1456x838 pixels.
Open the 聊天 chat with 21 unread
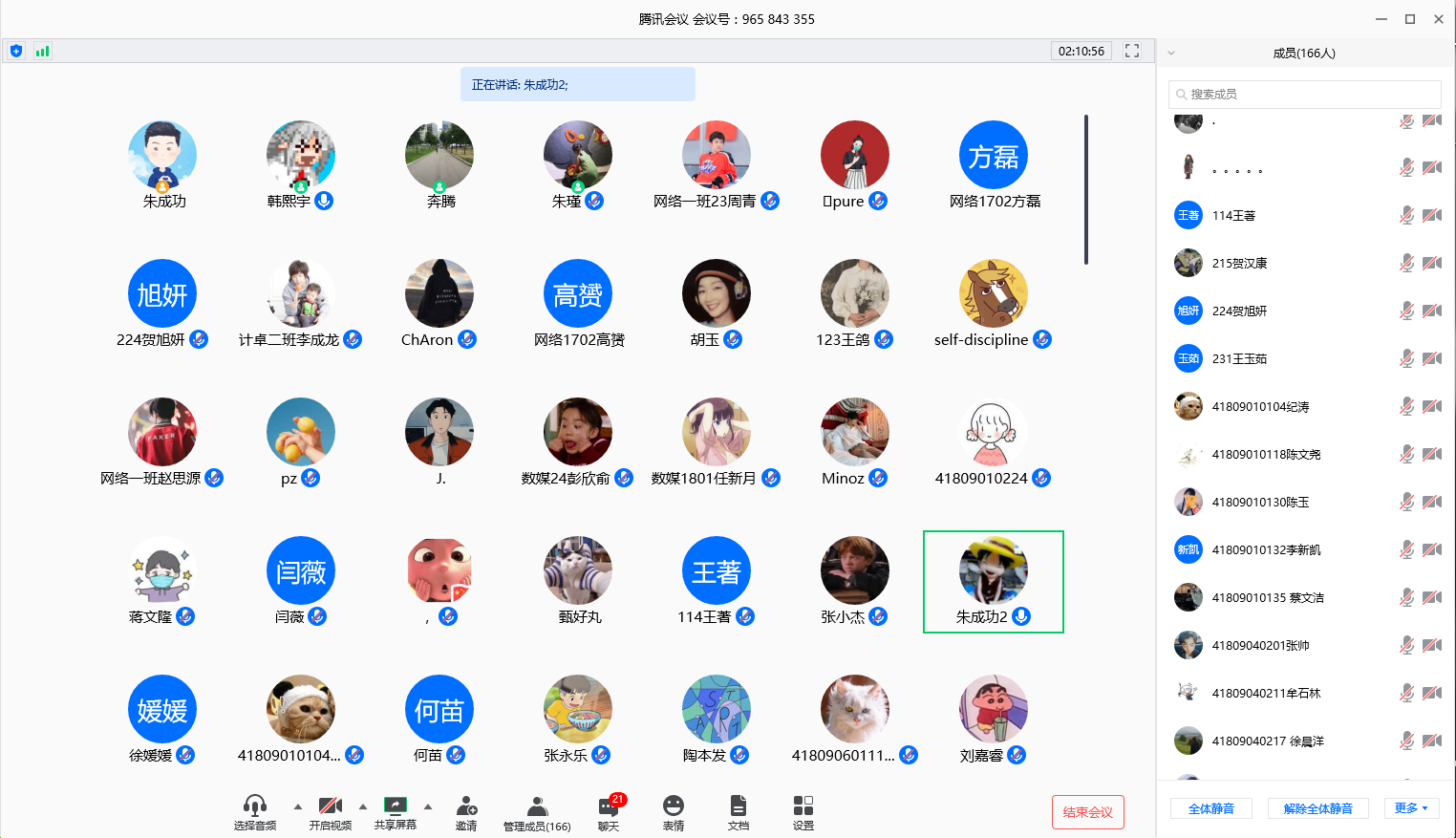pyautogui.click(x=609, y=810)
